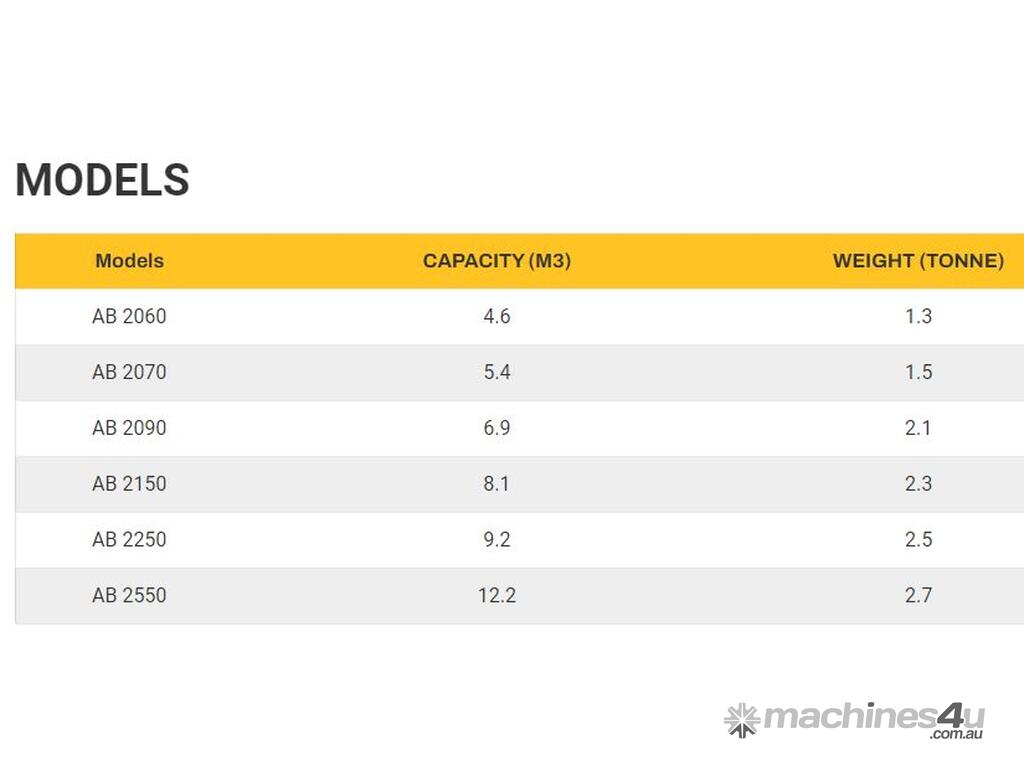The height and width of the screenshot is (768, 1024).
Task: Click the 1.3 weight value
Action: [x=918, y=316]
